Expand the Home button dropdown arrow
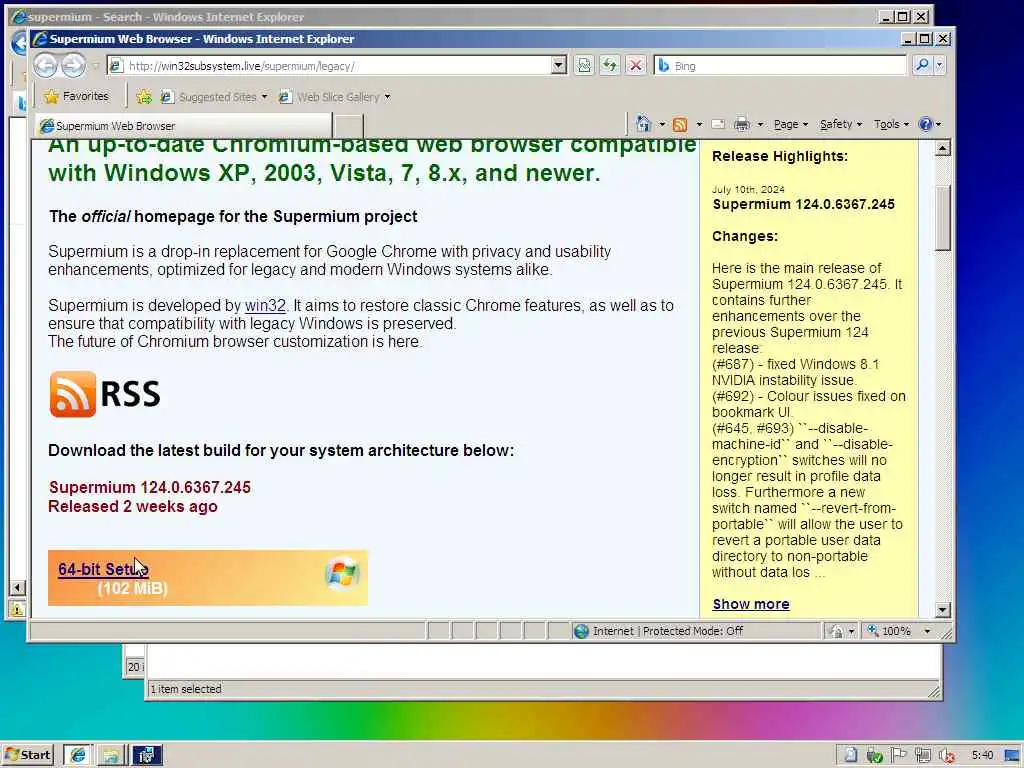The image size is (1024, 768). pyautogui.click(x=662, y=124)
